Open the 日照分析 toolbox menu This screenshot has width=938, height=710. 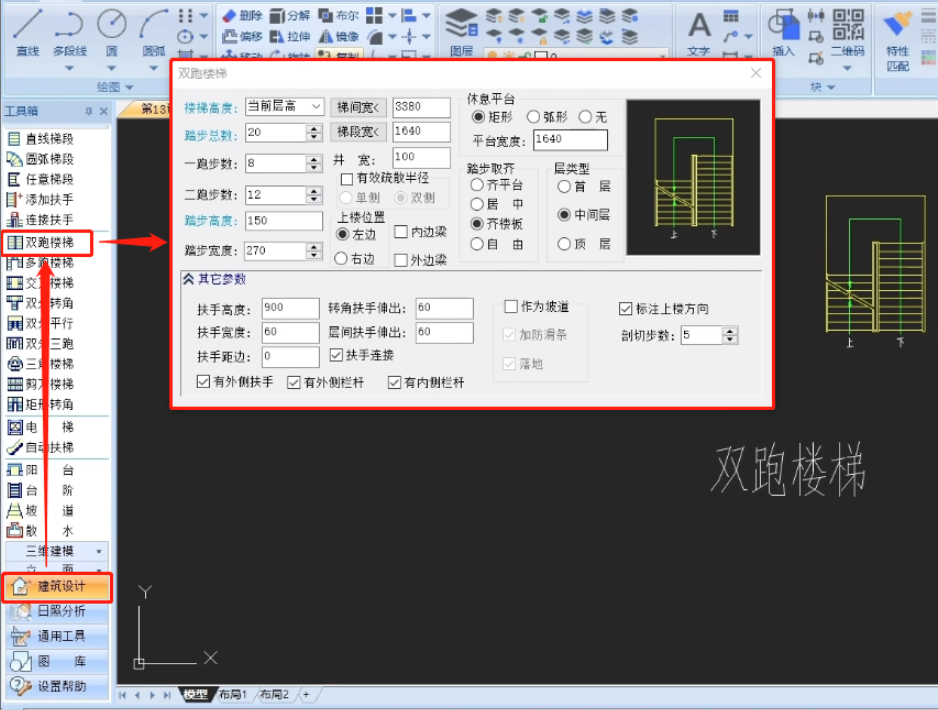point(57,611)
